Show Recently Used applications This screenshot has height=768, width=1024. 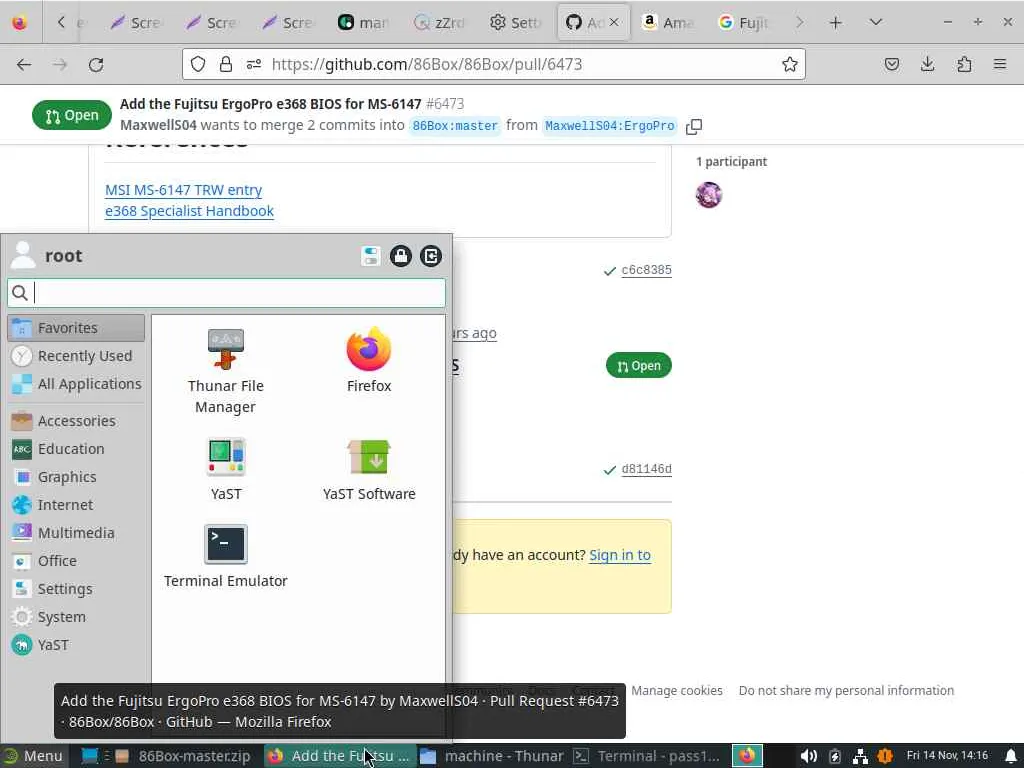tap(76, 356)
